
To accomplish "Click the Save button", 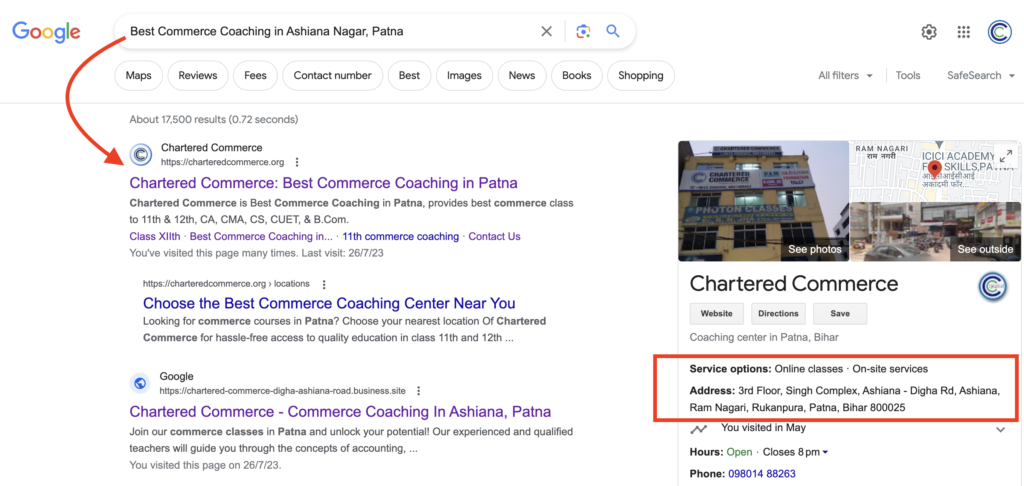I will click(840, 314).
